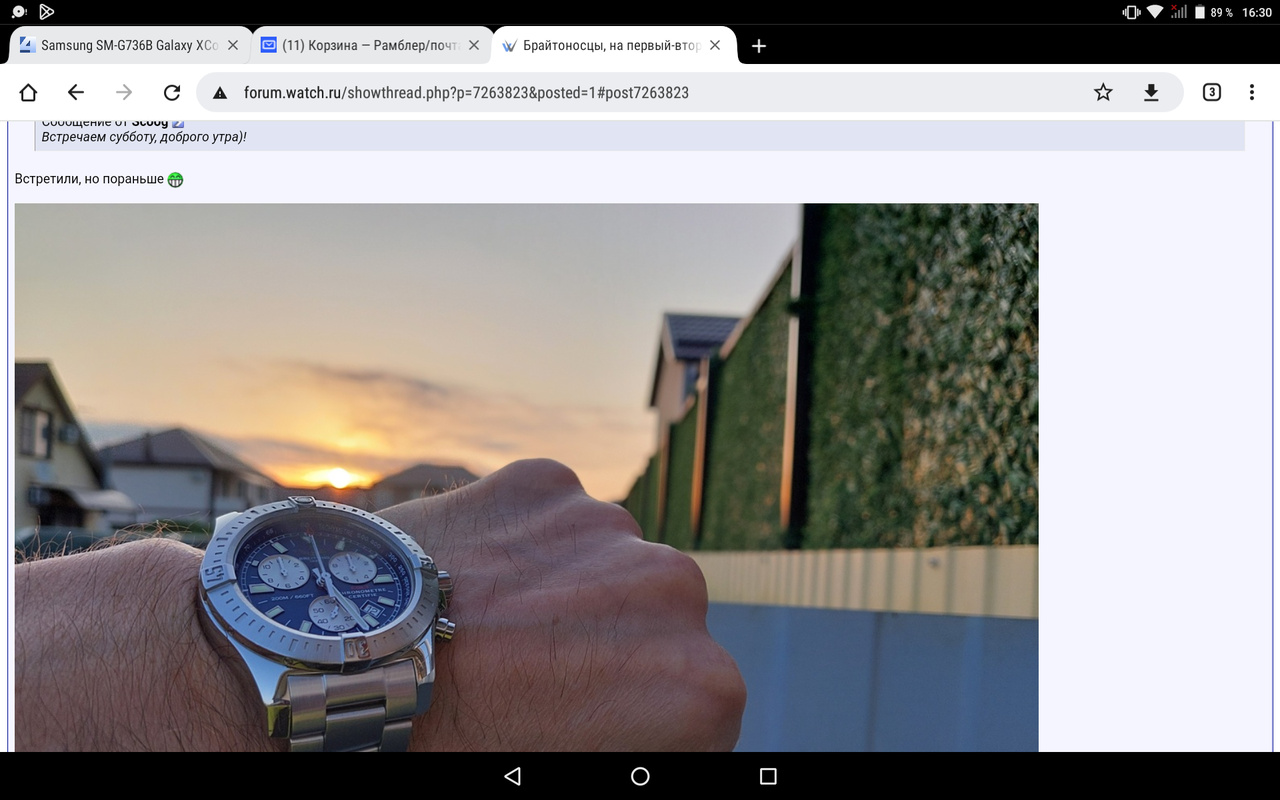Image resolution: width=1280 pixels, height=800 pixels.
Task: Open a new tab with the plus button
Action: tap(759, 46)
